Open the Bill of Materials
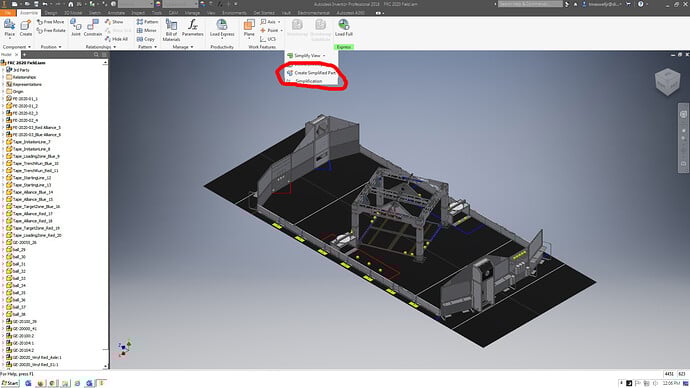Image resolution: width=690 pixels, height=388 pixels. 171,30
